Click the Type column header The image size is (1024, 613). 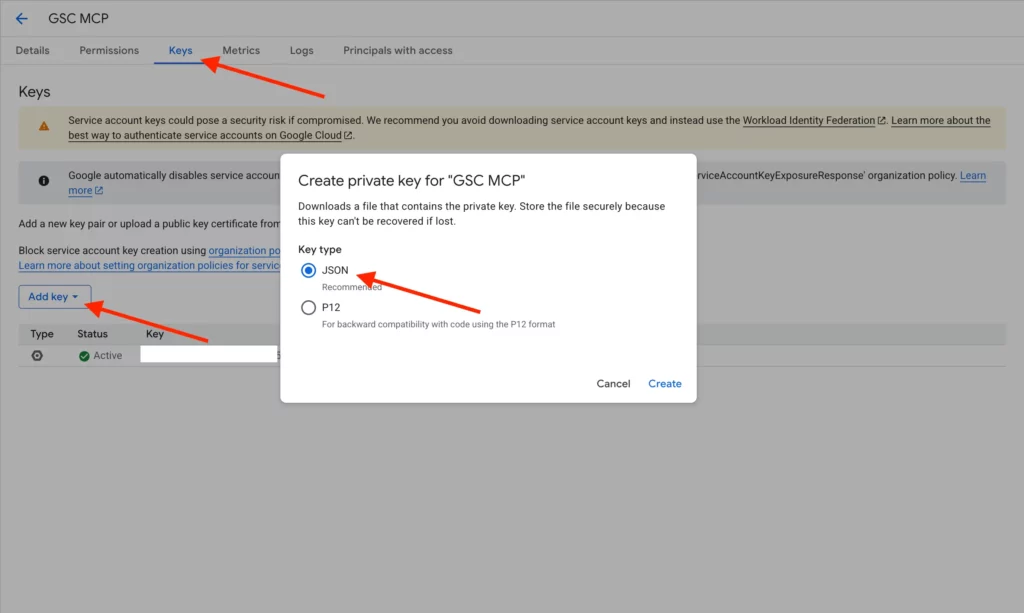click(x=42, y=334)
